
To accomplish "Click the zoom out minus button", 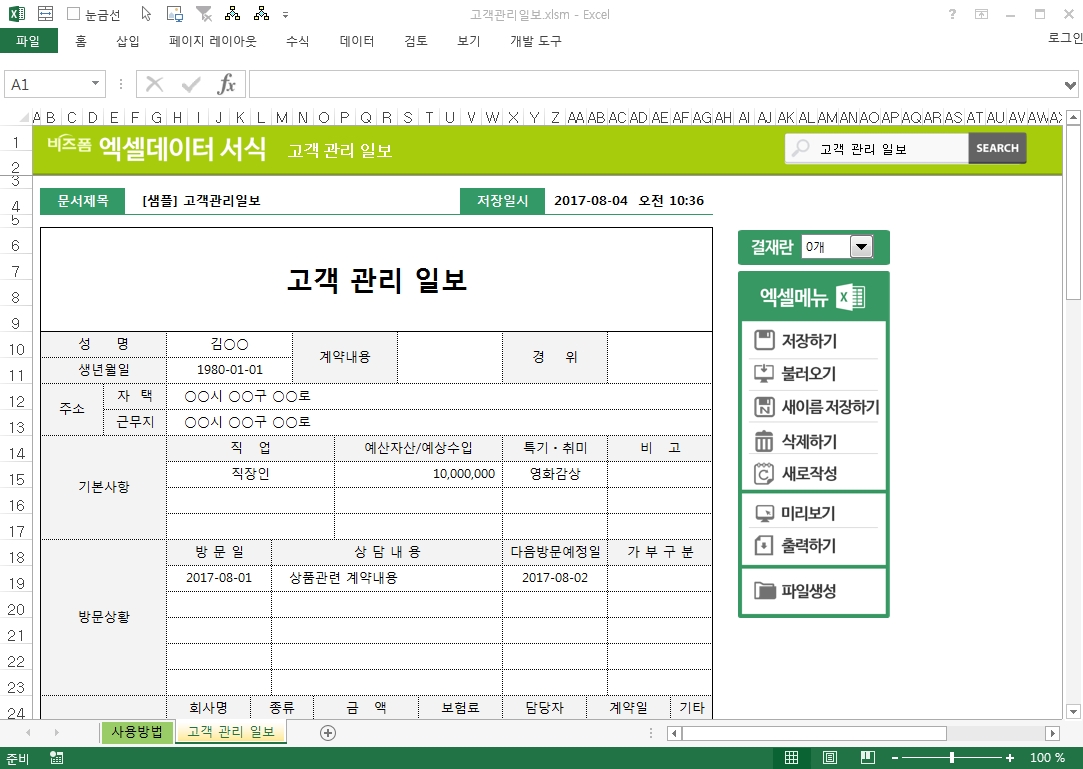I will [895, 758].
